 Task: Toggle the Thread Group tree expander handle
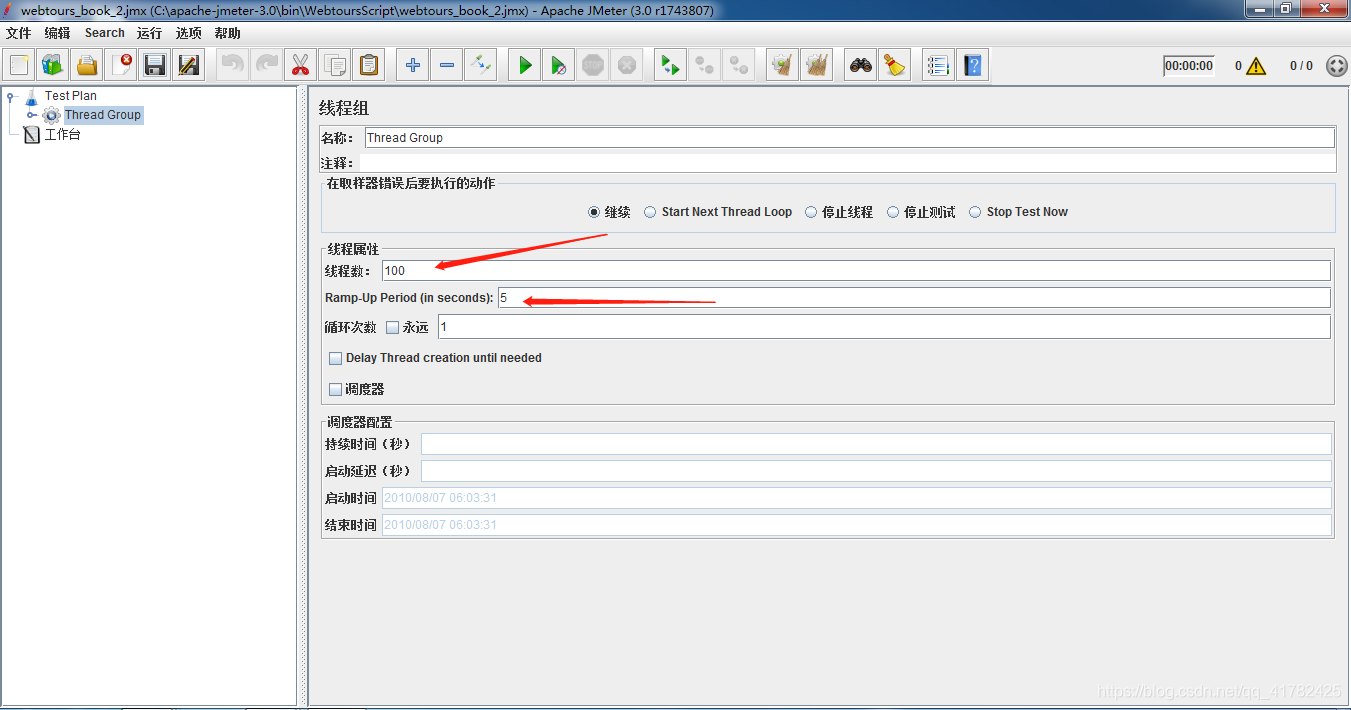click(31, 115)
